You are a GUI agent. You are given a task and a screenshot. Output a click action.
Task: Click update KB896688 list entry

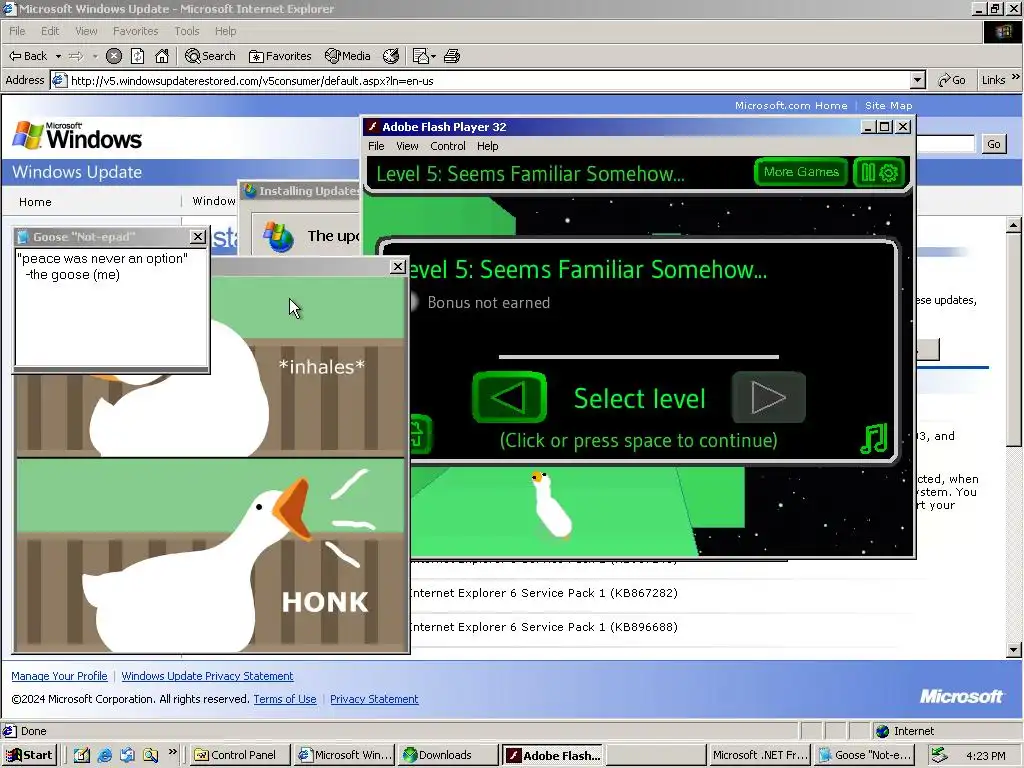pyautogui.click(x=544, y=627)
